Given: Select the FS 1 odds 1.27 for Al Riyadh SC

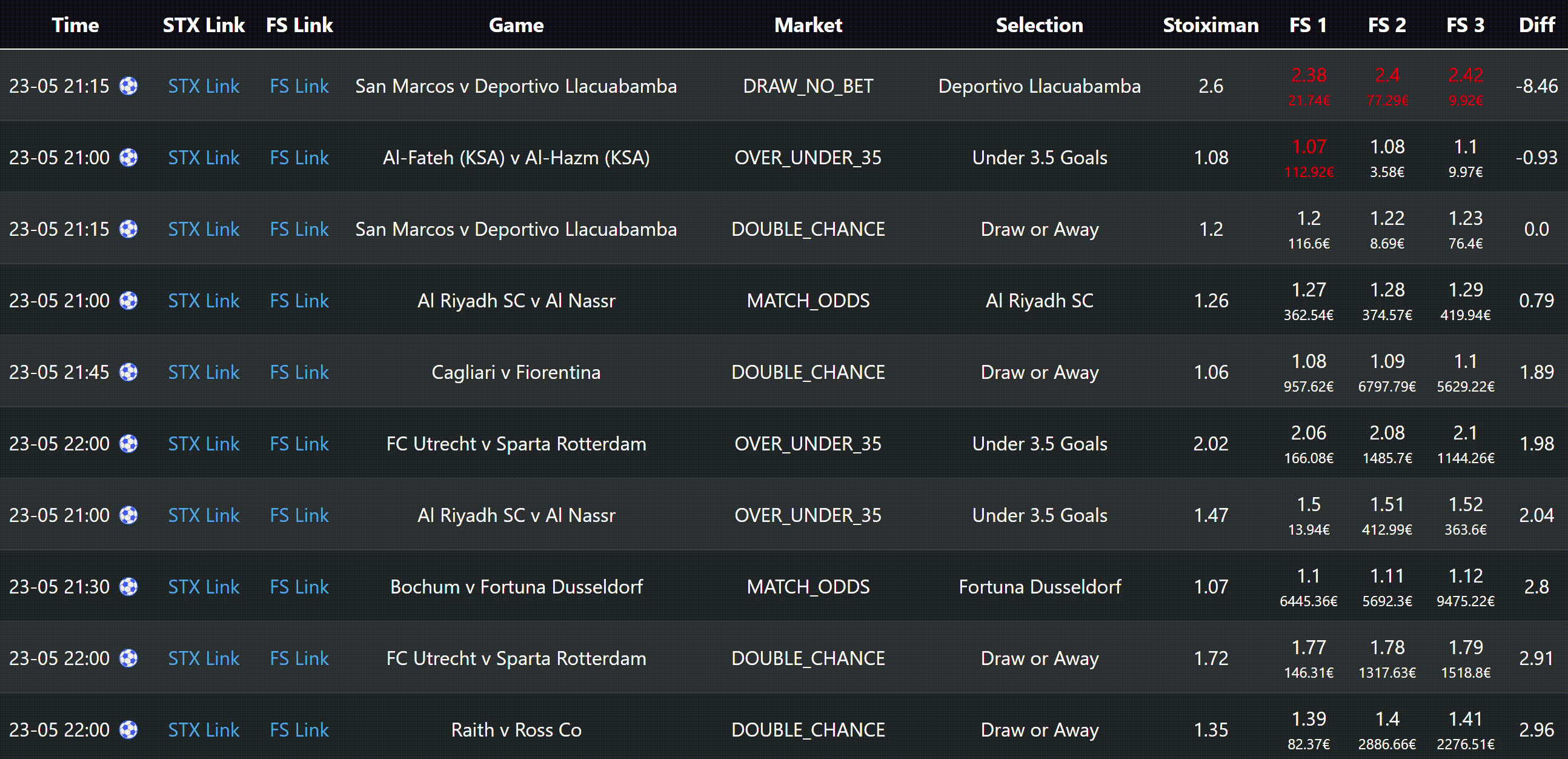Looking at the screenshot, I should pos(1308,290).
